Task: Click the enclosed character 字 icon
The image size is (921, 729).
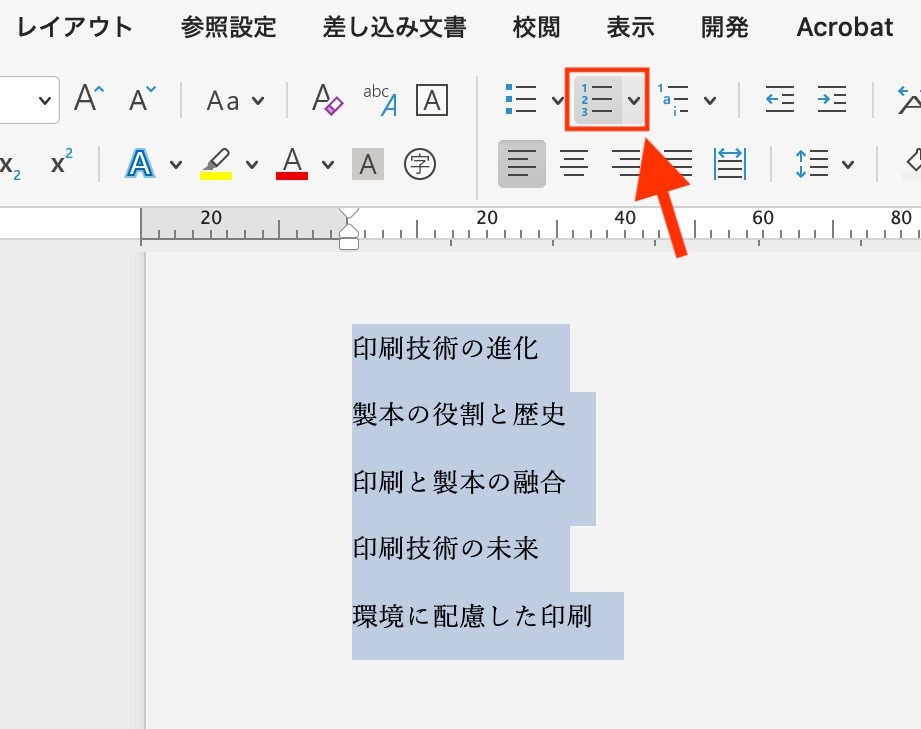Action: 420,164
